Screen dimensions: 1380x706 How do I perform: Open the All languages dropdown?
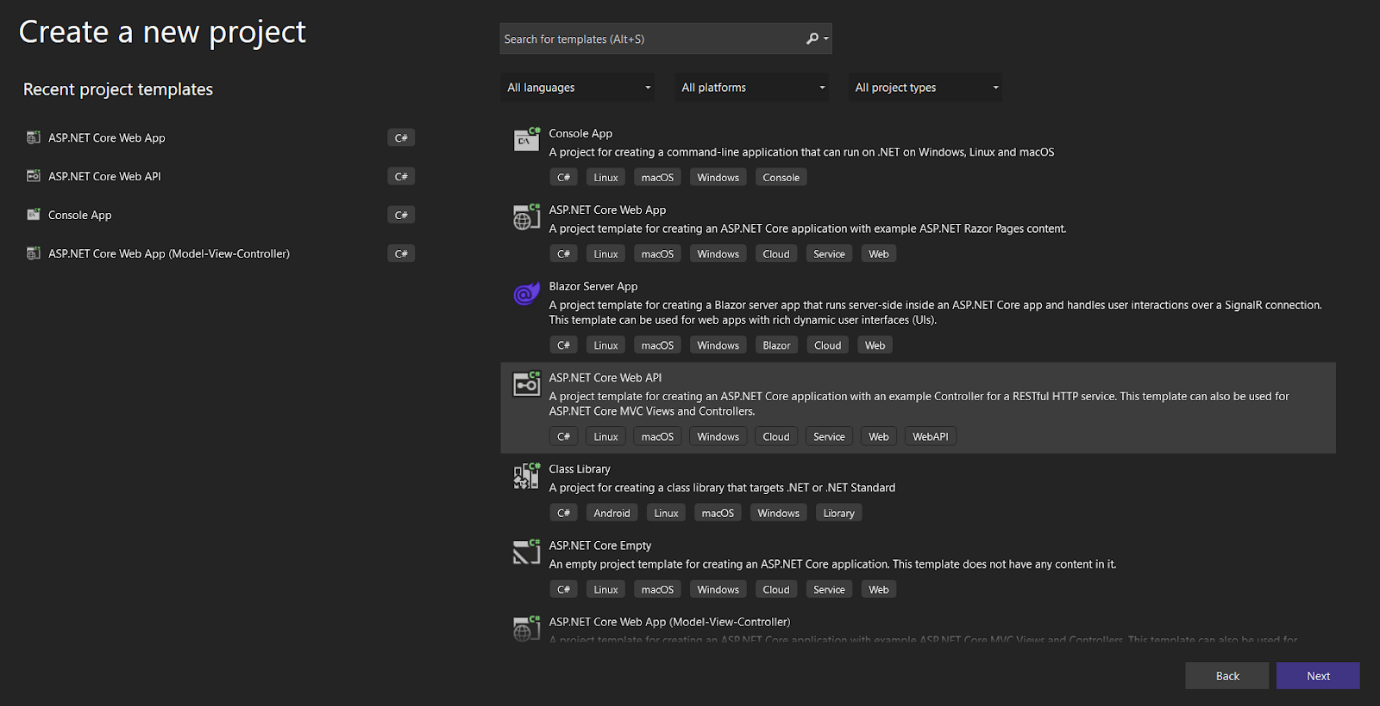[x=578, y=88]
